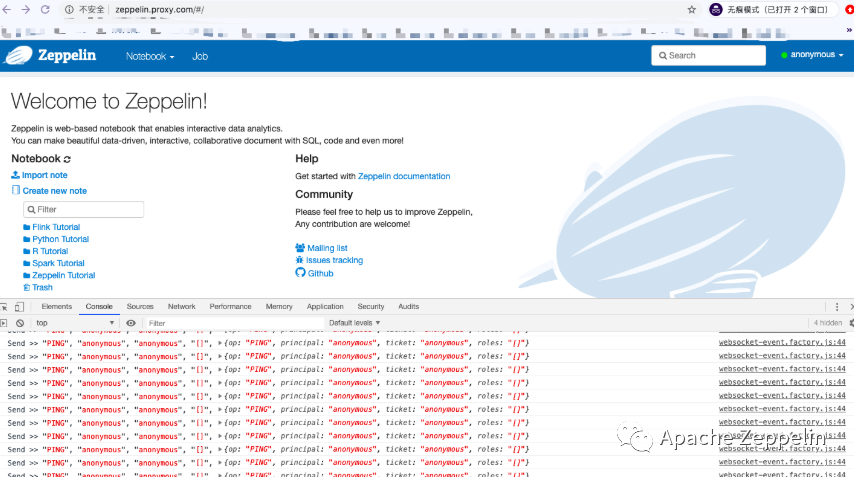Focus the notebook Filter field

coord(83,209)
